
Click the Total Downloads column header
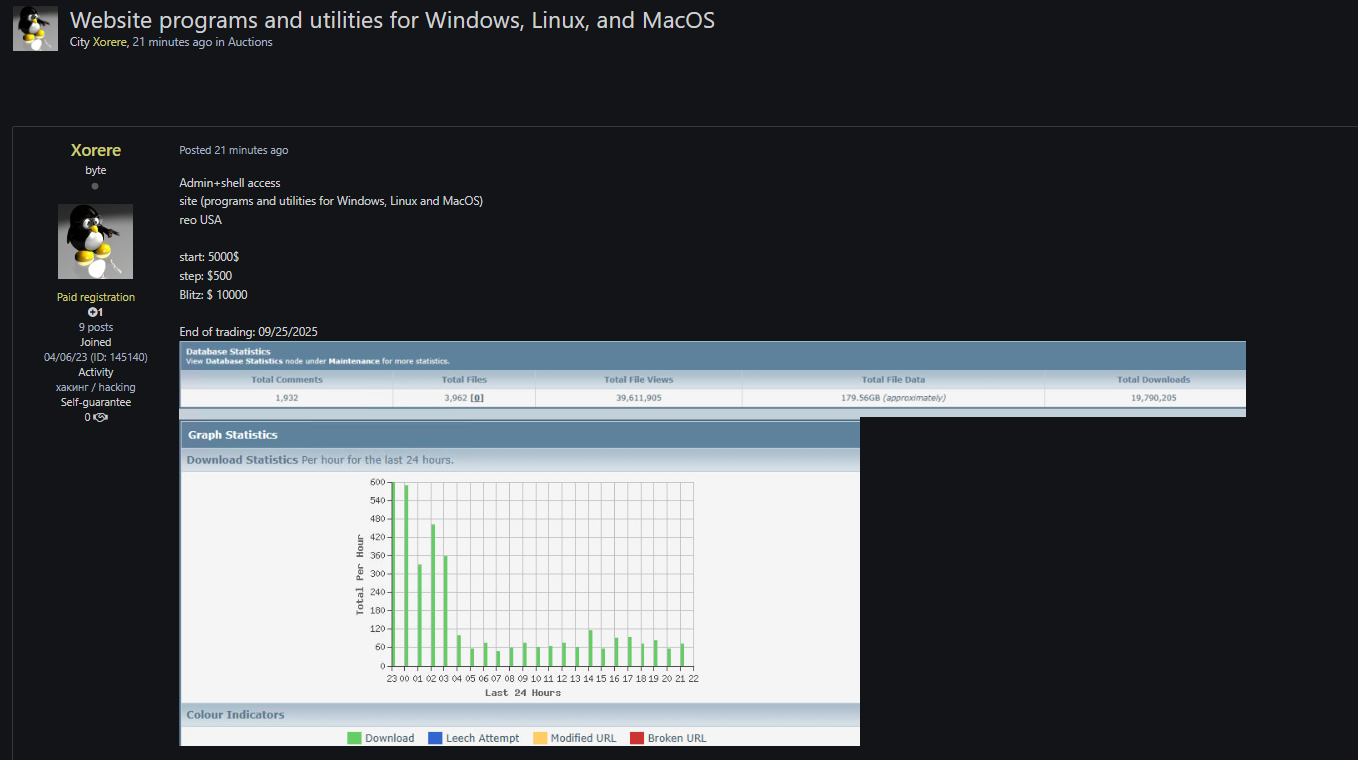1153,380
